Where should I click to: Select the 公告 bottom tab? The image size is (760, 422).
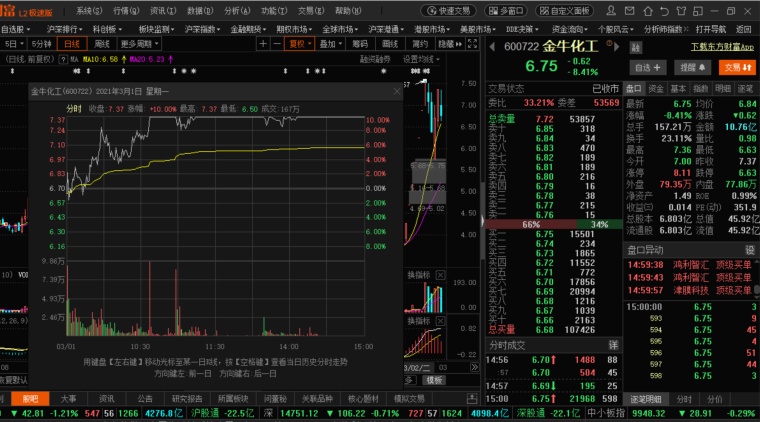tap(145, 397)
